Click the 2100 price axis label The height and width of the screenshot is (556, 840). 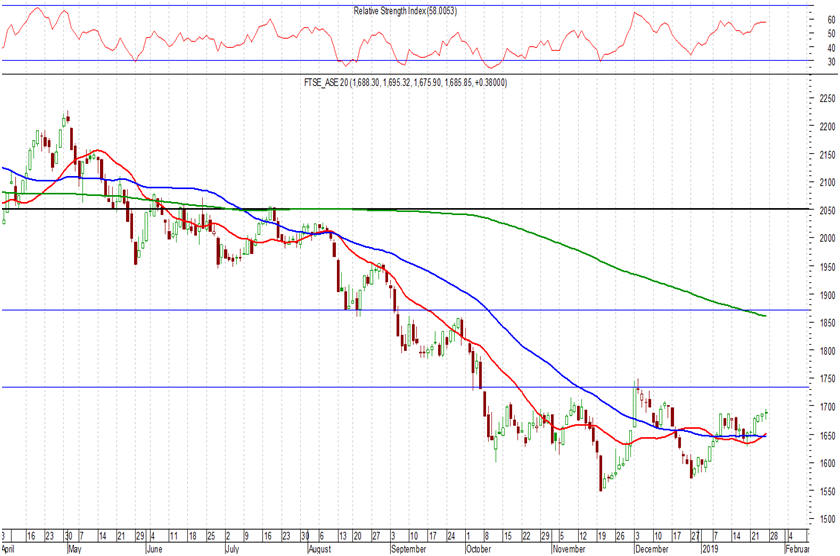(x=827, y=183)
